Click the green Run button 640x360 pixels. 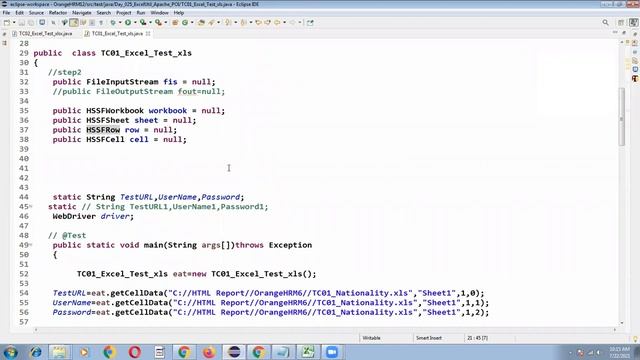(128, 22)
